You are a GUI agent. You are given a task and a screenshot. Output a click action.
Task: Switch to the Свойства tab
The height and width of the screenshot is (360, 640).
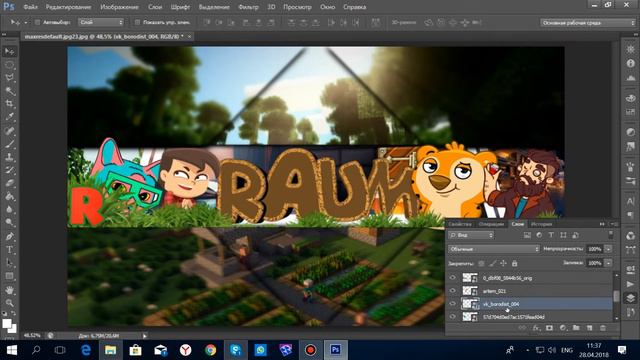tap(460, 224)
